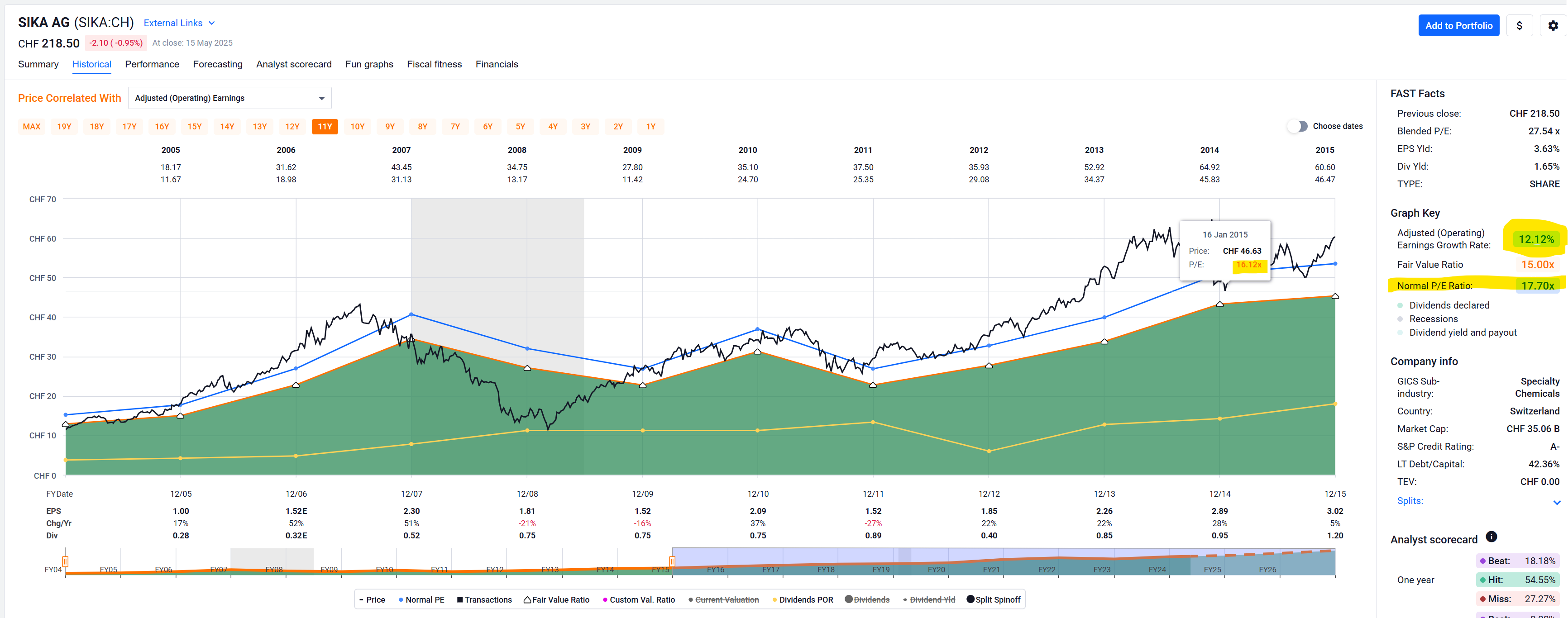Toggle Recessions graph key item
This screenshot has width=1568, height=618.
point(1426,319)
